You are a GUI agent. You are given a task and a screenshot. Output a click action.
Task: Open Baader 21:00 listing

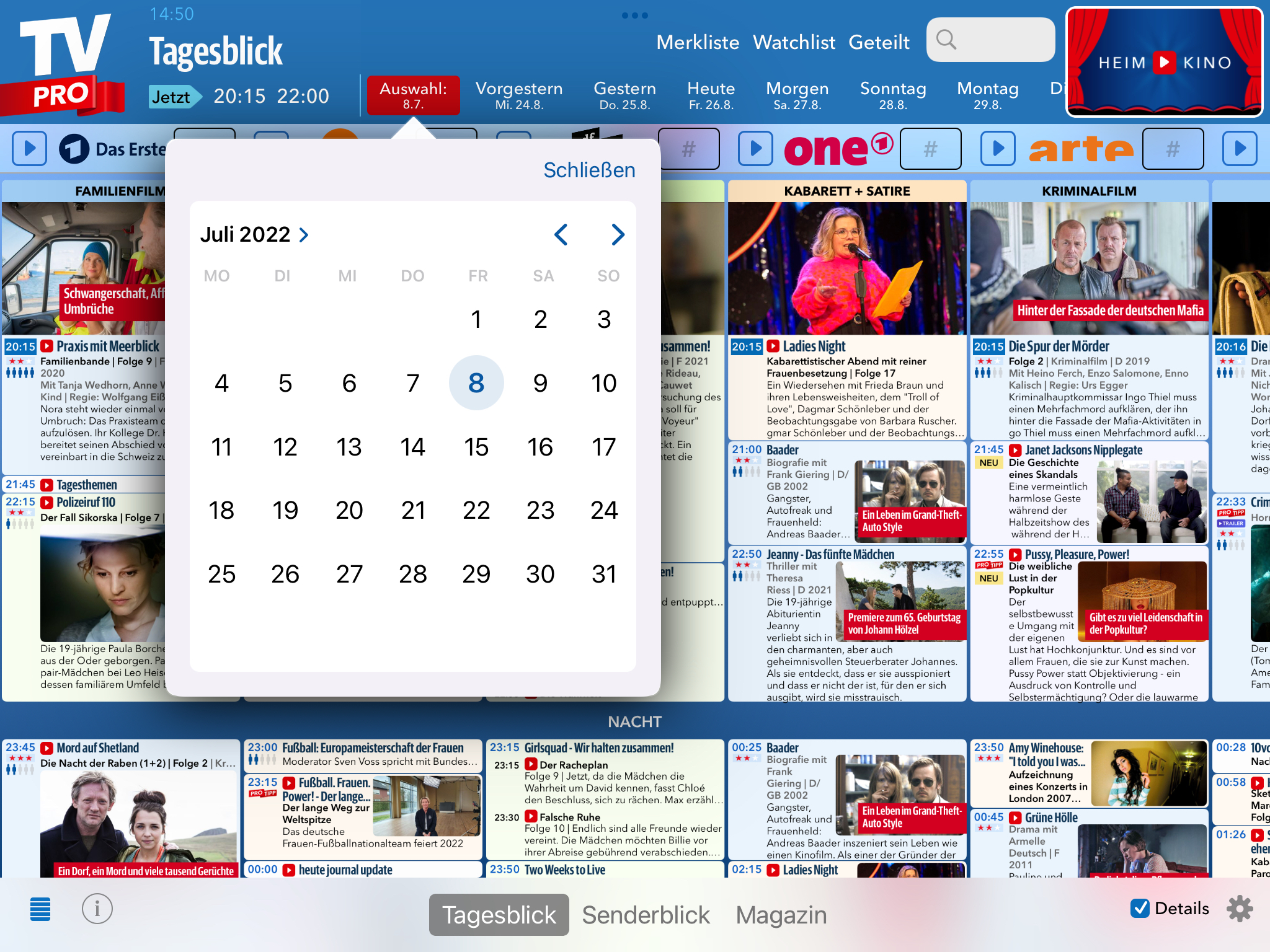coord(847,493)
